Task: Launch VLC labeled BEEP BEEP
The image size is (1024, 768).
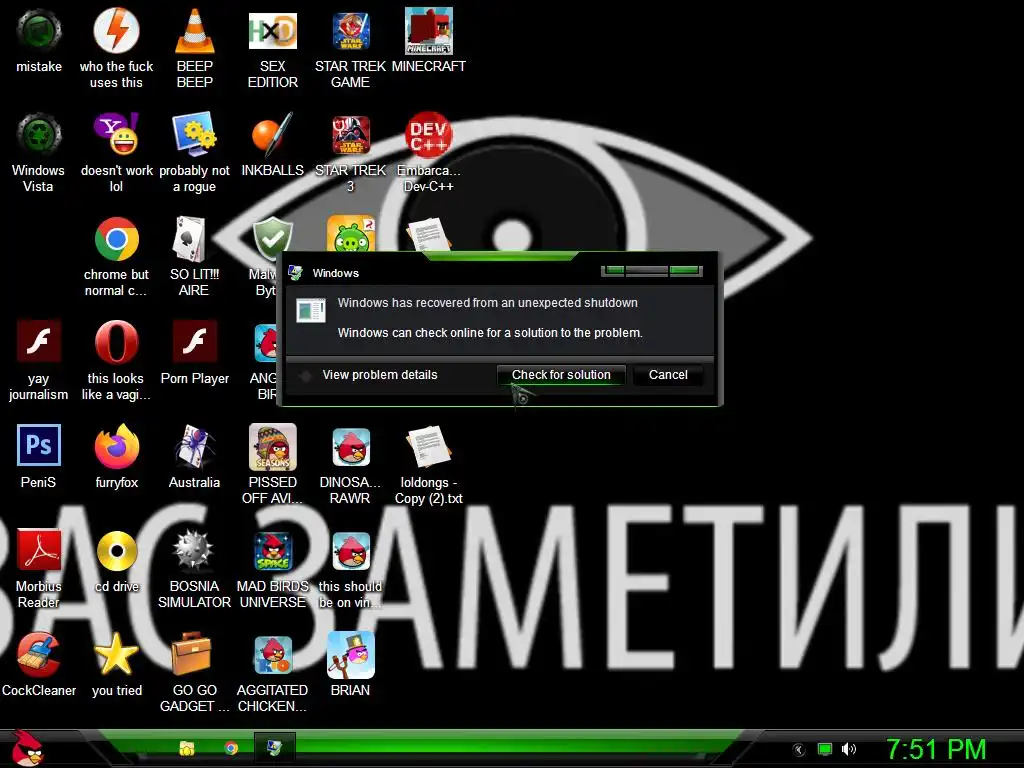Action: [195, 31]
